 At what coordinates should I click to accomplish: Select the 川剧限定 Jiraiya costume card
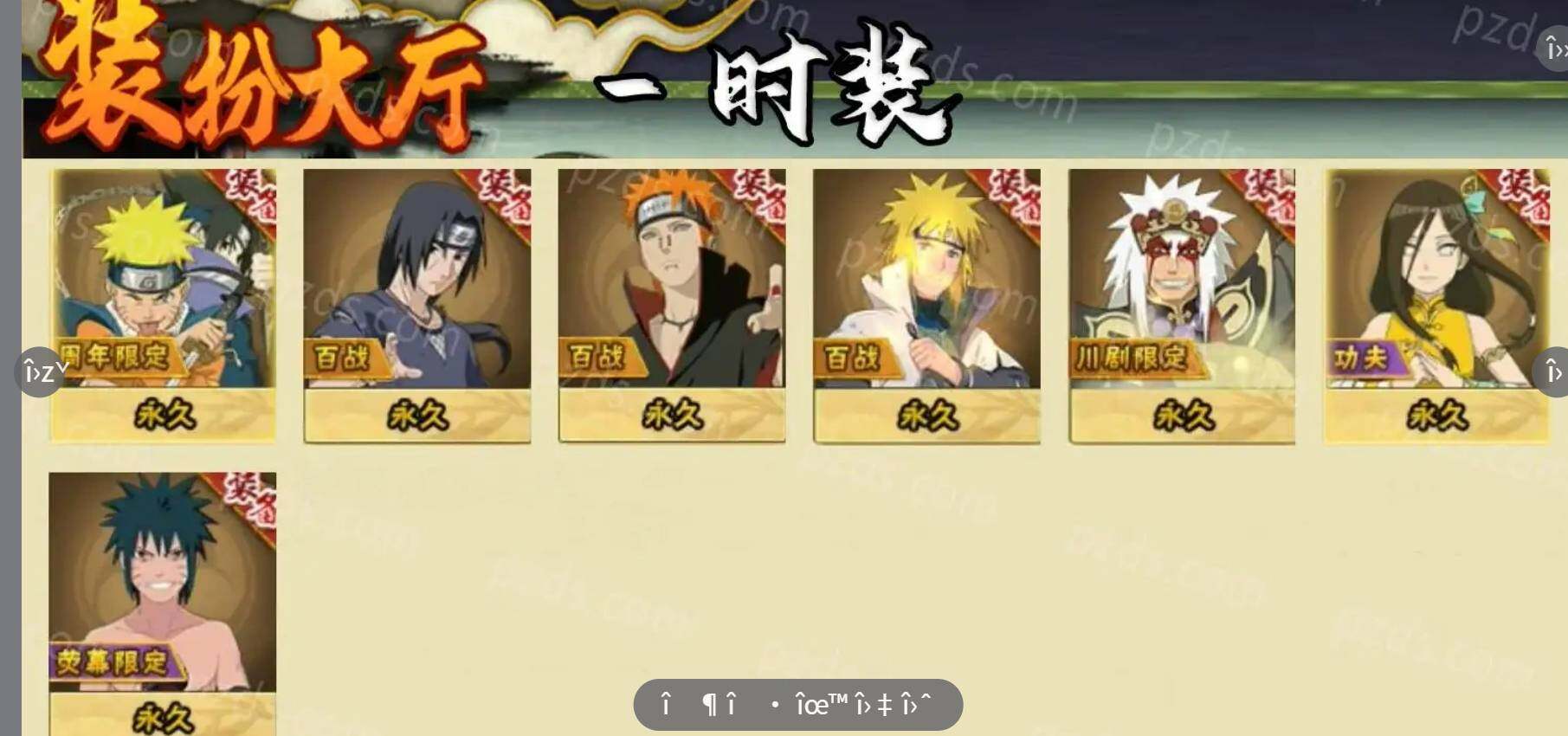(1182, 305)
